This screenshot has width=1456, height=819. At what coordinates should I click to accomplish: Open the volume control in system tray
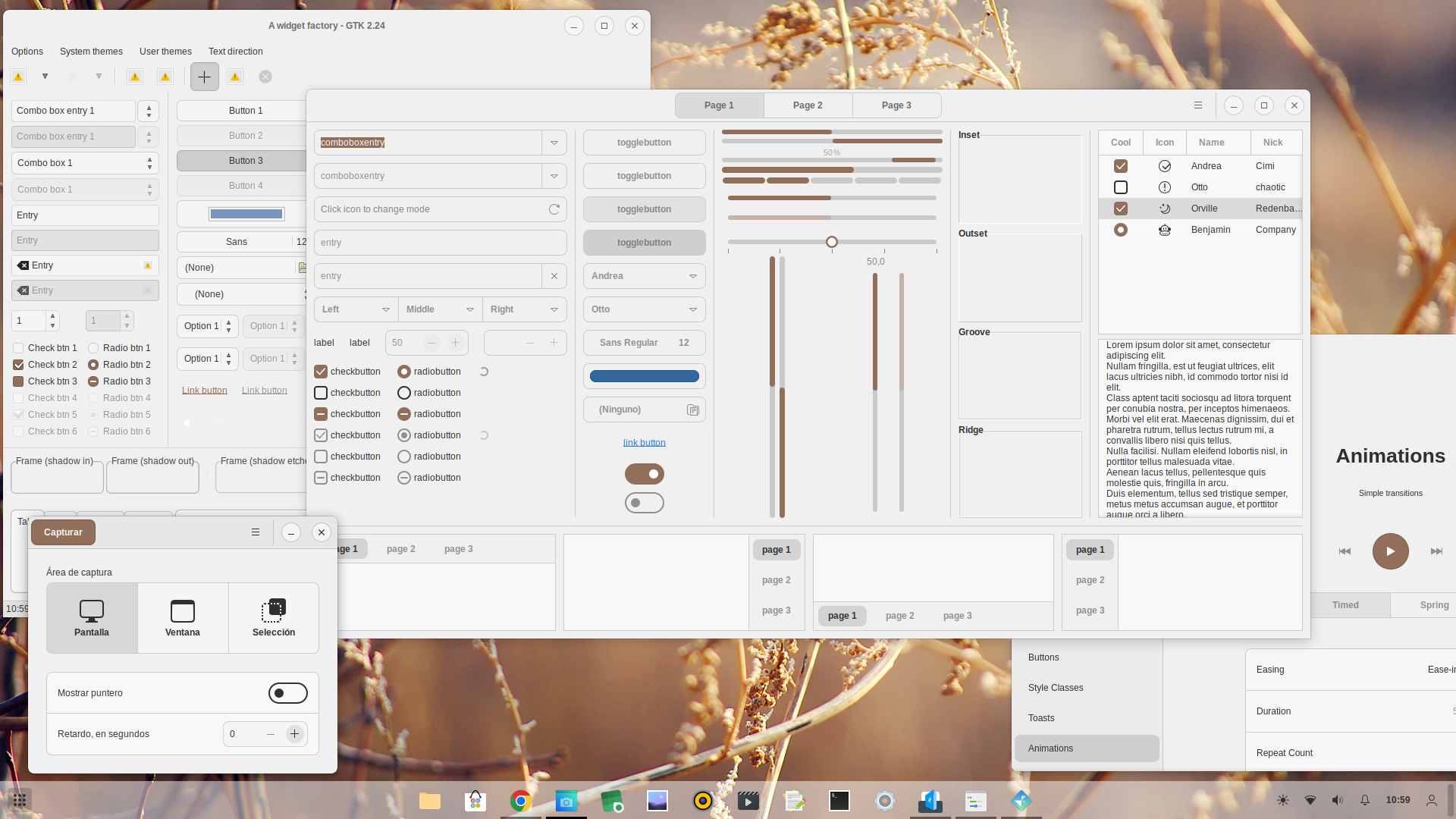coord(1338,800)
